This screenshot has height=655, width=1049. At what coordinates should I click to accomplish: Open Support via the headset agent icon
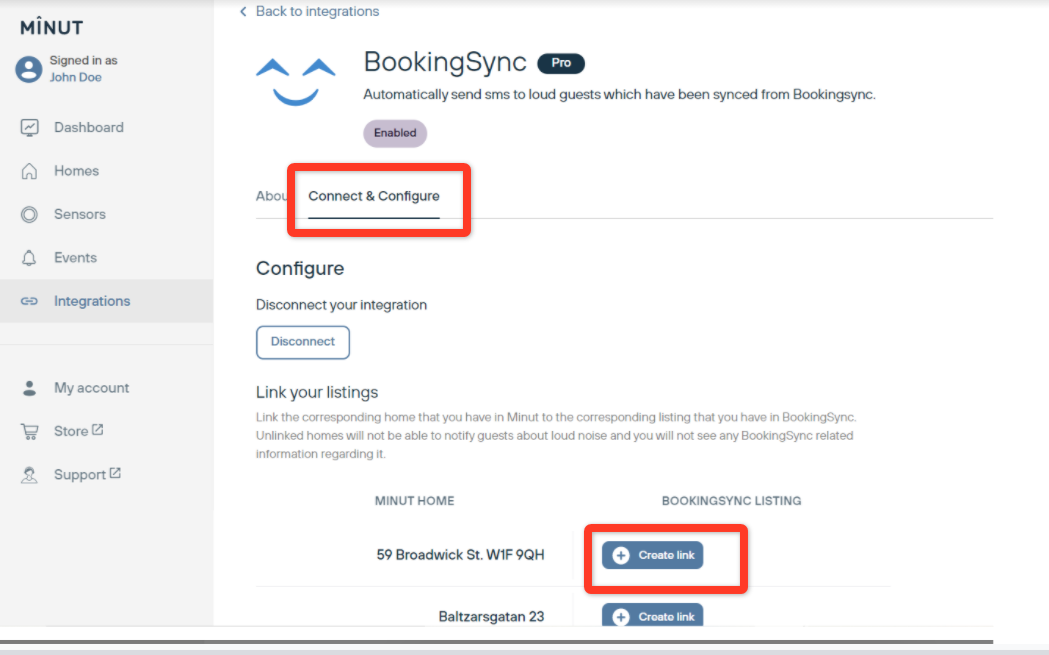[x=30, y=475]
